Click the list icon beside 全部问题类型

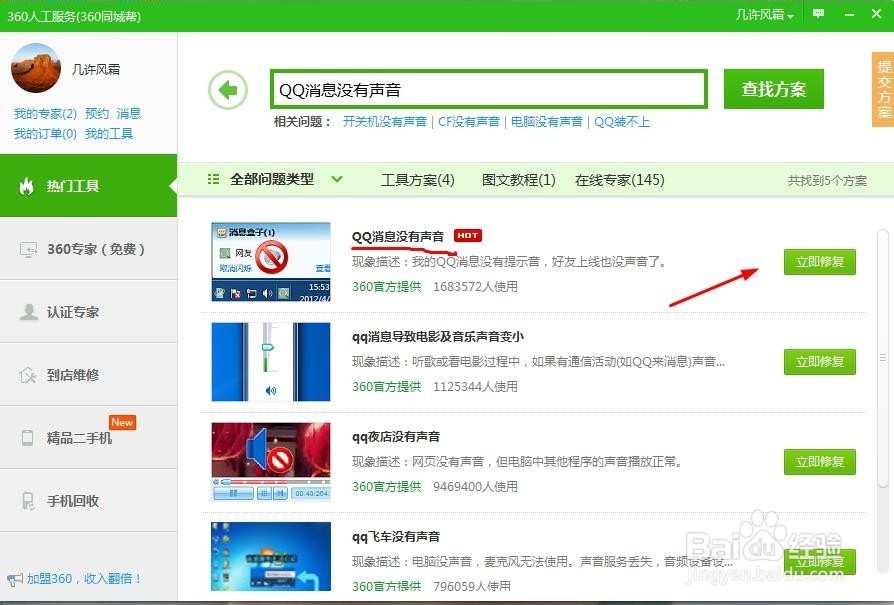(213, 179)
